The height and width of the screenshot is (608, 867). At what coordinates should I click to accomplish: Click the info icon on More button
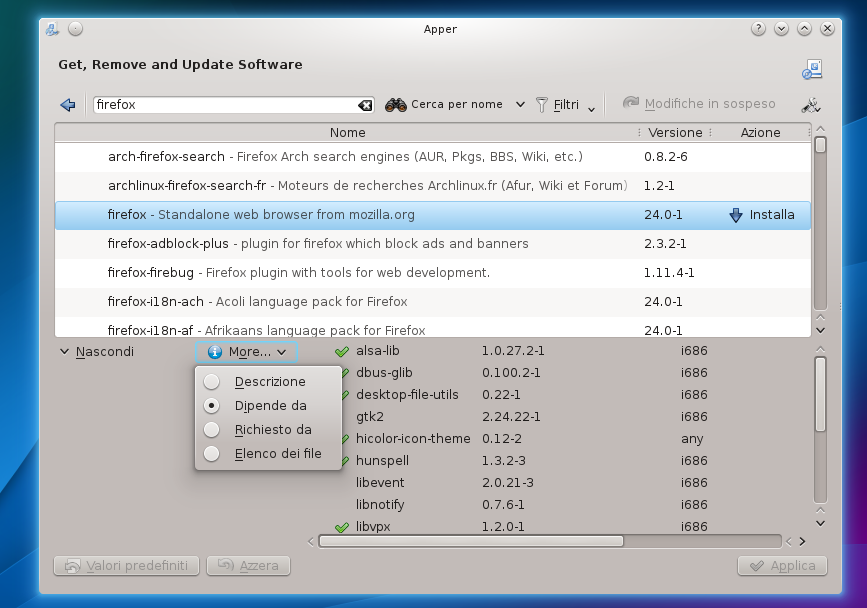pos(215,352)
